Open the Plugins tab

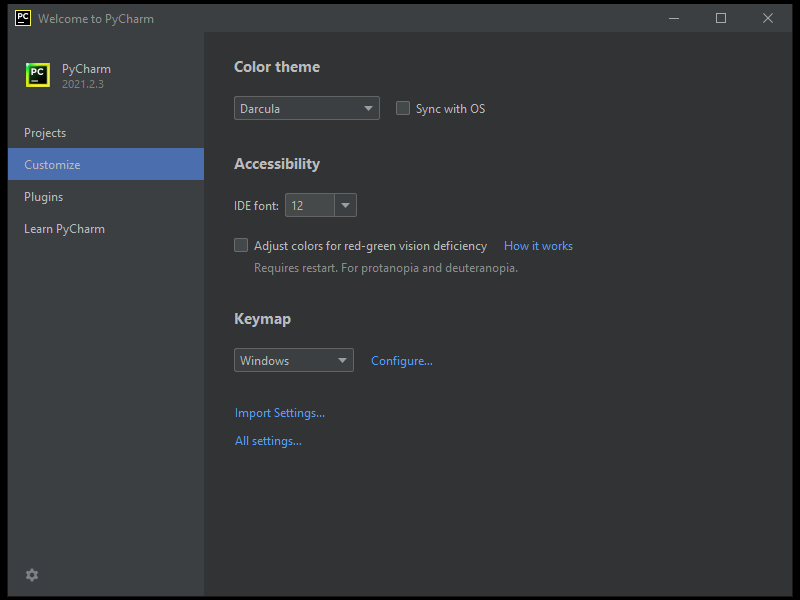click(44, 197)
